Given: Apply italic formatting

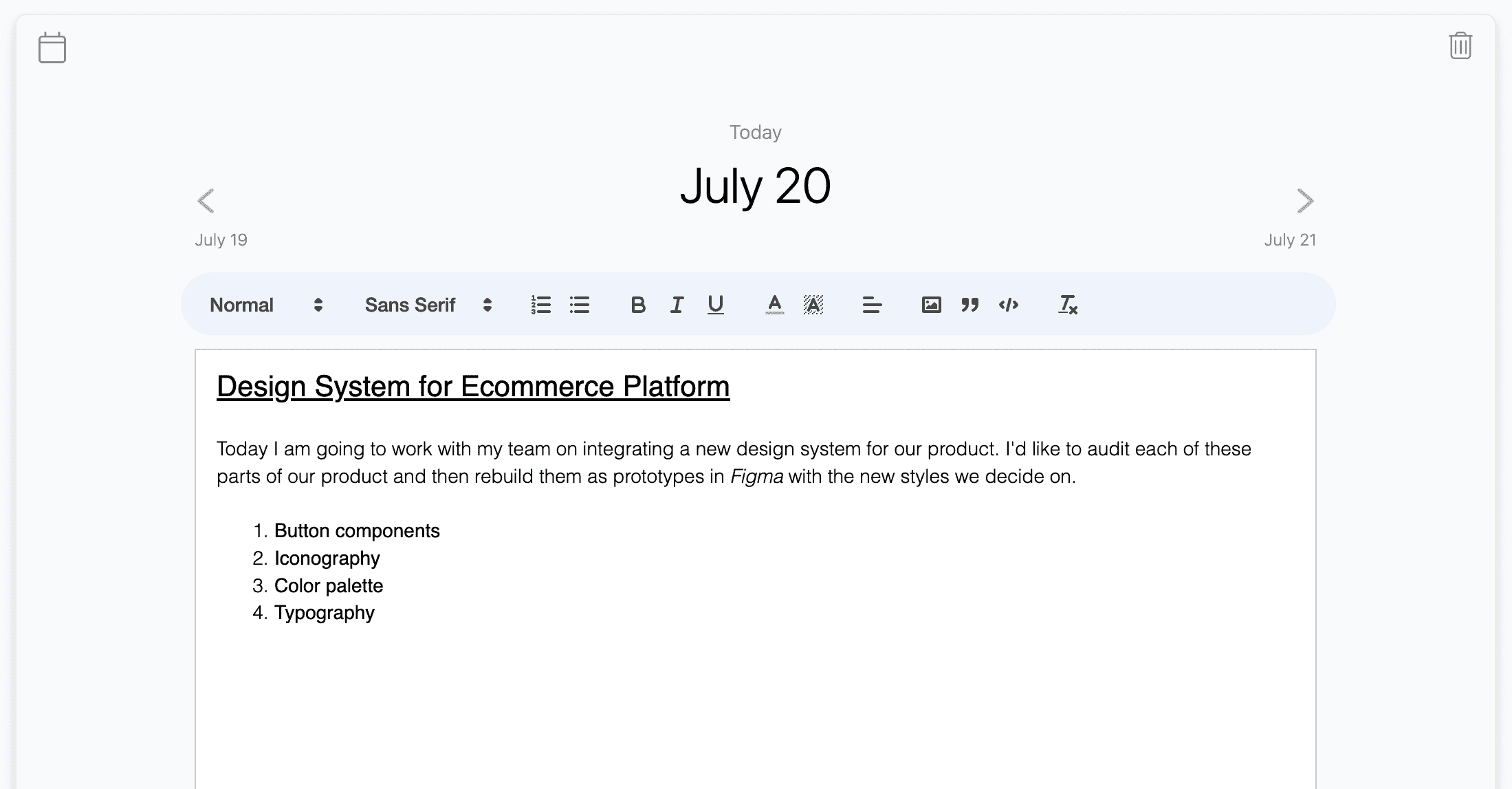Looking at the screenshot, I should (x=676, y=305).
